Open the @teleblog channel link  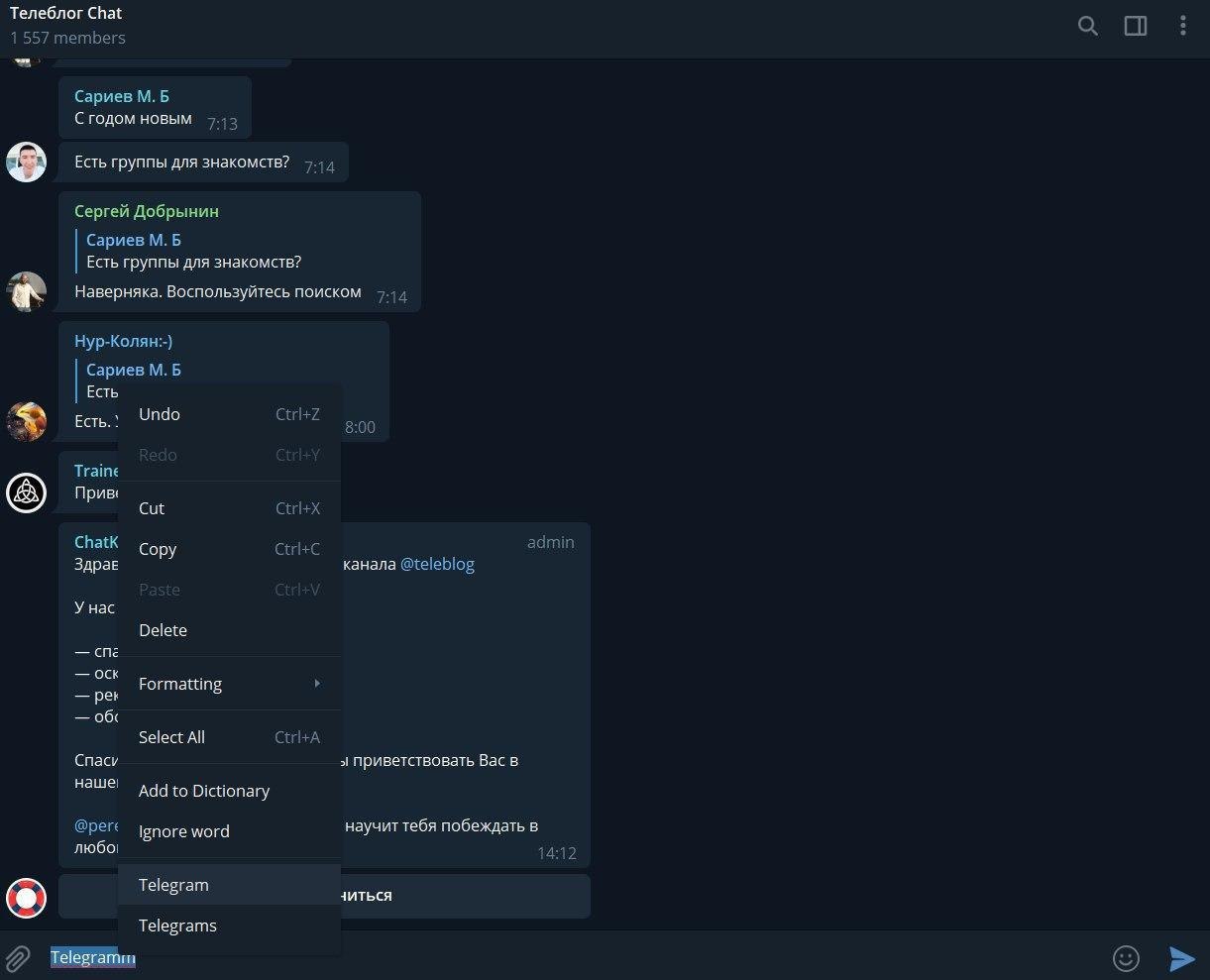437,564
